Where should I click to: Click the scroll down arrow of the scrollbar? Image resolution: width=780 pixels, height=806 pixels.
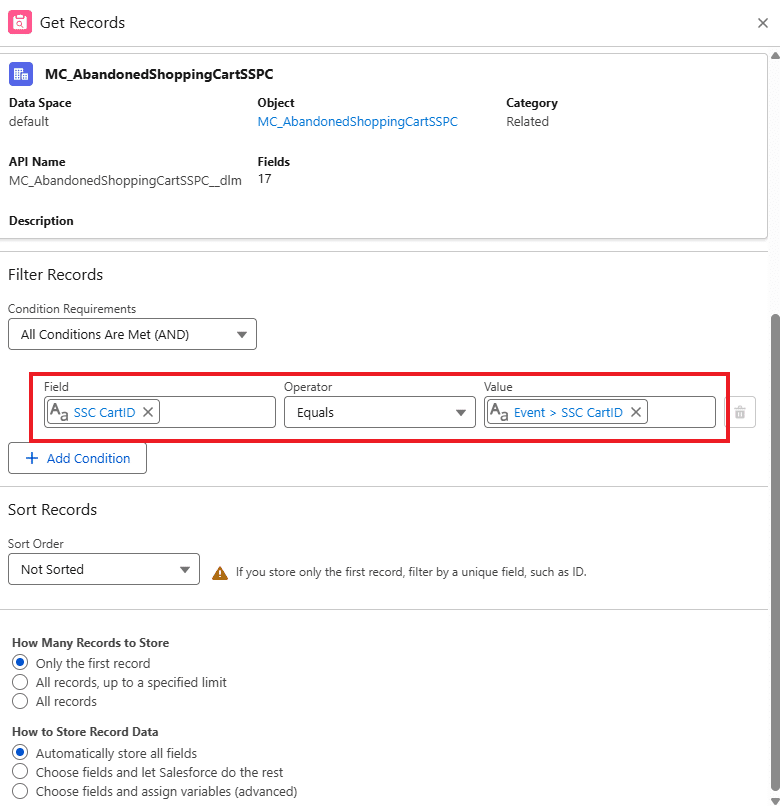click(x=775, y=801)
